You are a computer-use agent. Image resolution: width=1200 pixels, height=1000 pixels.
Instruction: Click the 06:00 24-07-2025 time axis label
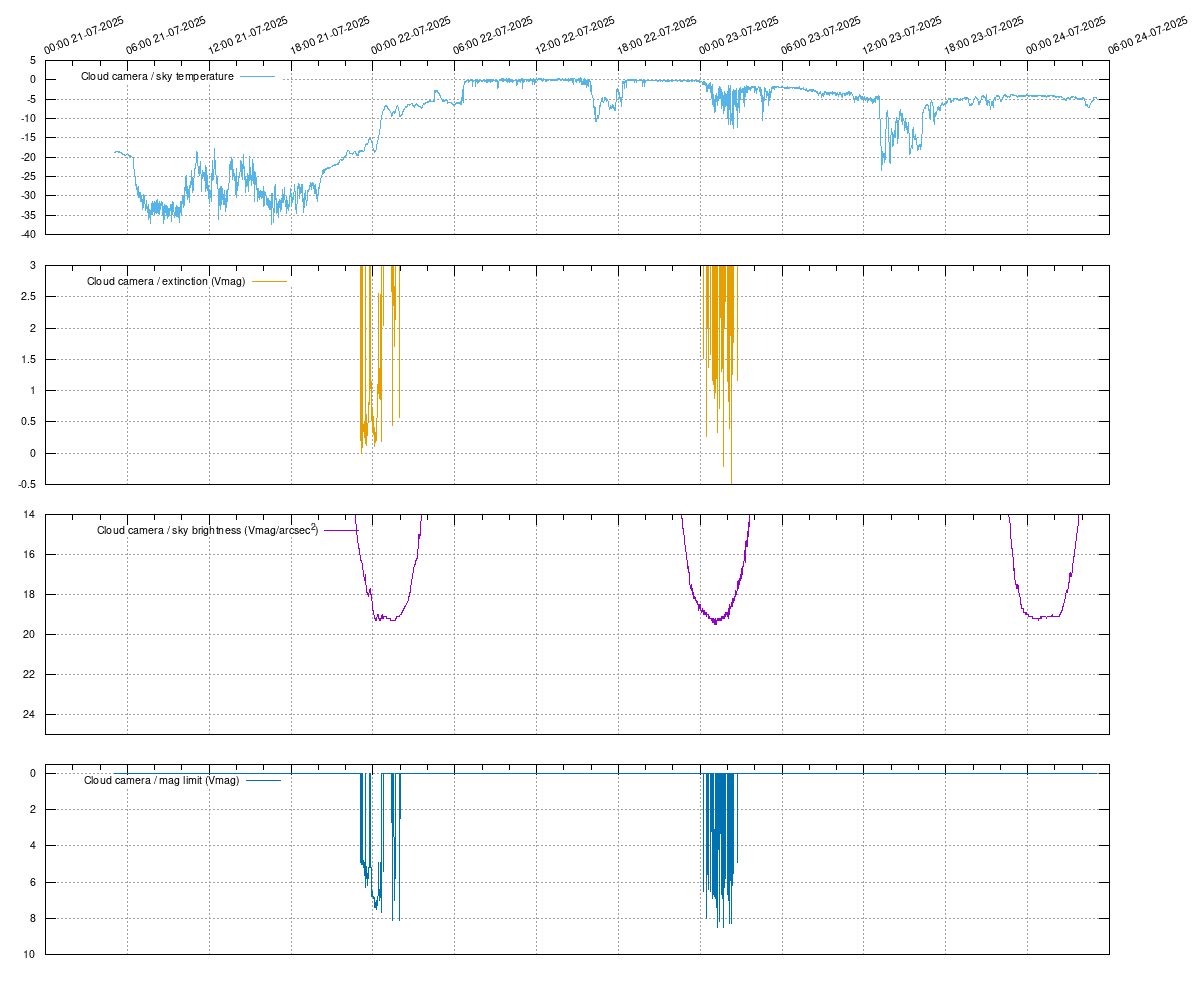point(1148,35)
